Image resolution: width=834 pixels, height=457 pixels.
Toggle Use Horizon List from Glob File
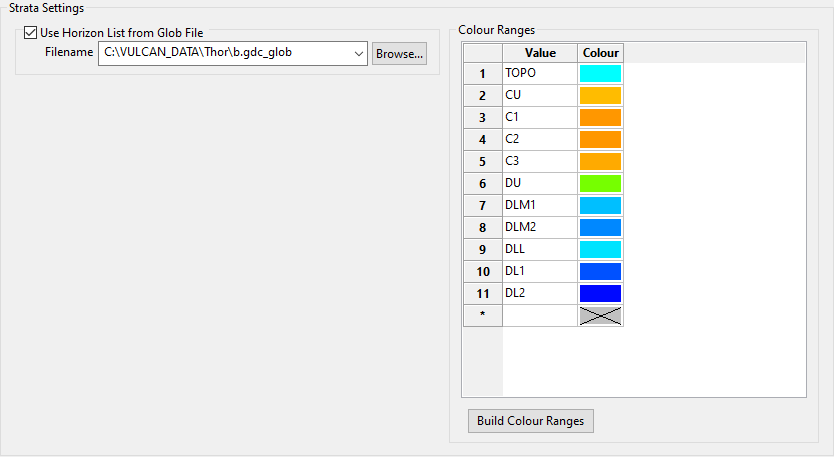click(31, 33)
